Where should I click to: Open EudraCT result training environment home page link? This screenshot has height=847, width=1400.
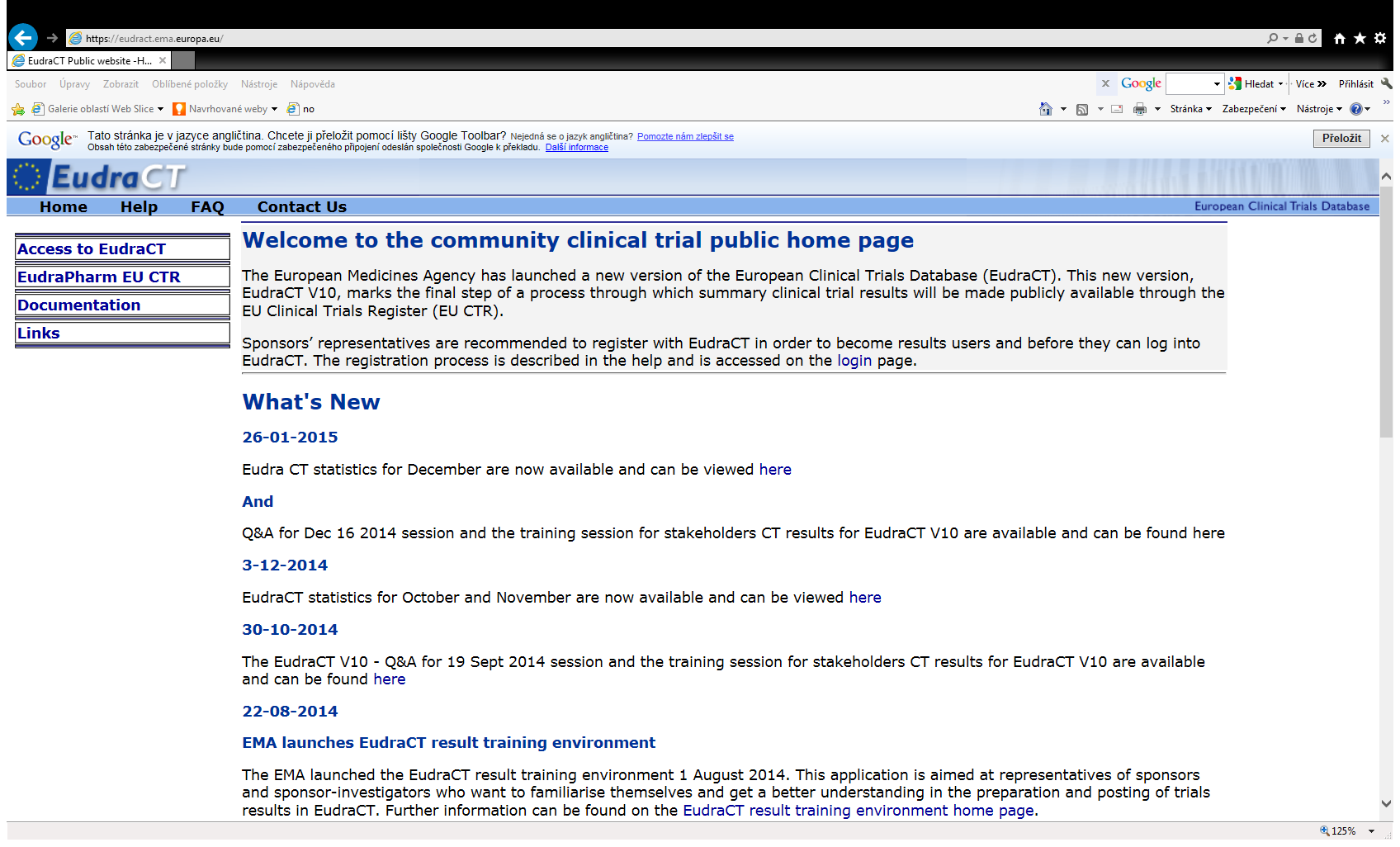[858, 811]
